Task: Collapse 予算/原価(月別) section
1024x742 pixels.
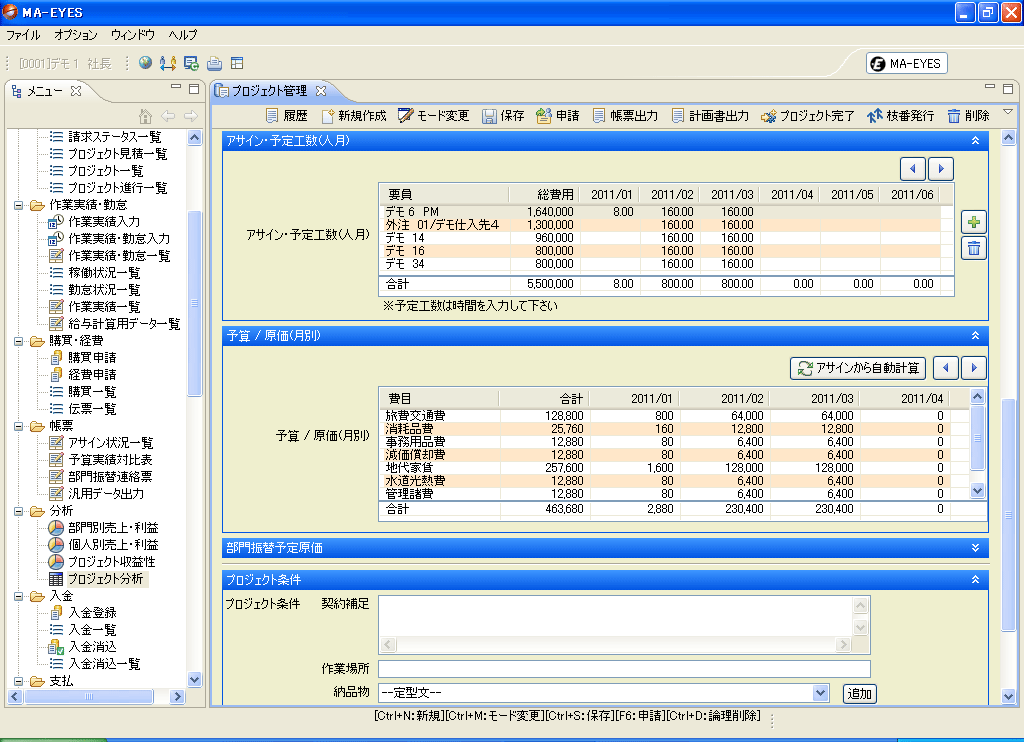Action: 975,336
